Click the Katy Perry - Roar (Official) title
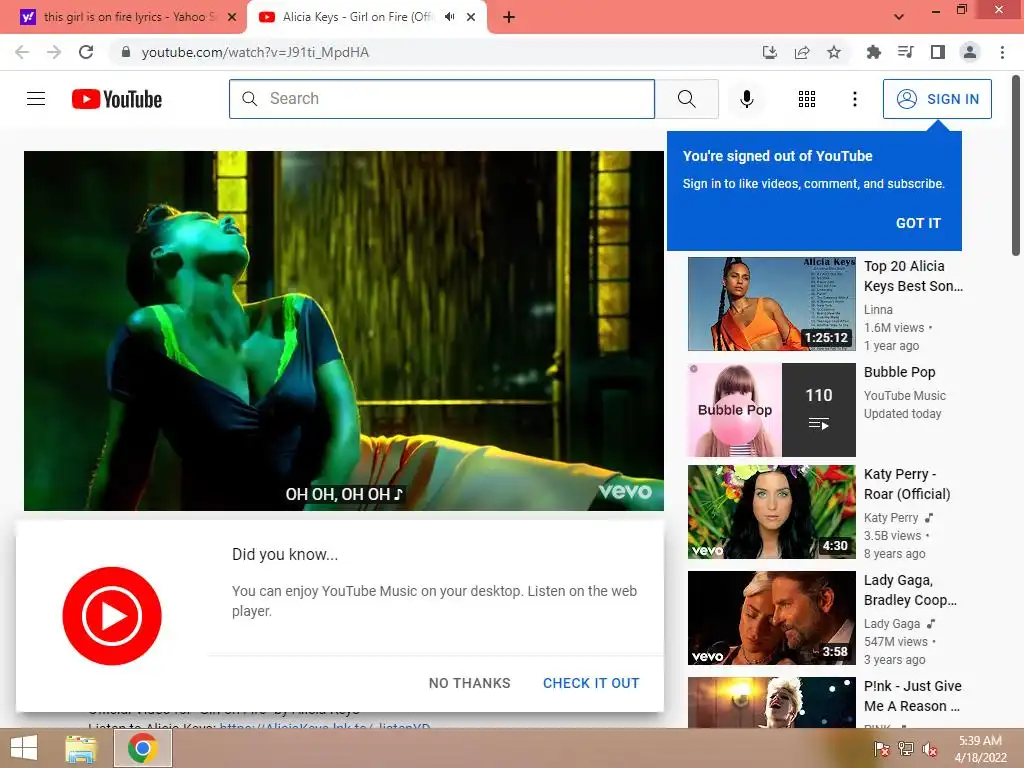Viewport: 1024px width, 768px height. [x=907, y=484]
